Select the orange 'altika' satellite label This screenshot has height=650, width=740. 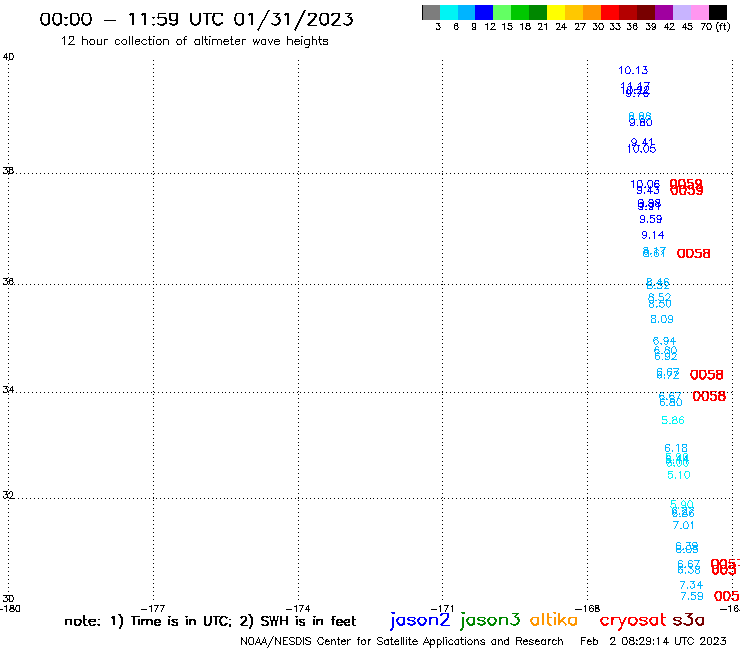click(x=554, y=620)
